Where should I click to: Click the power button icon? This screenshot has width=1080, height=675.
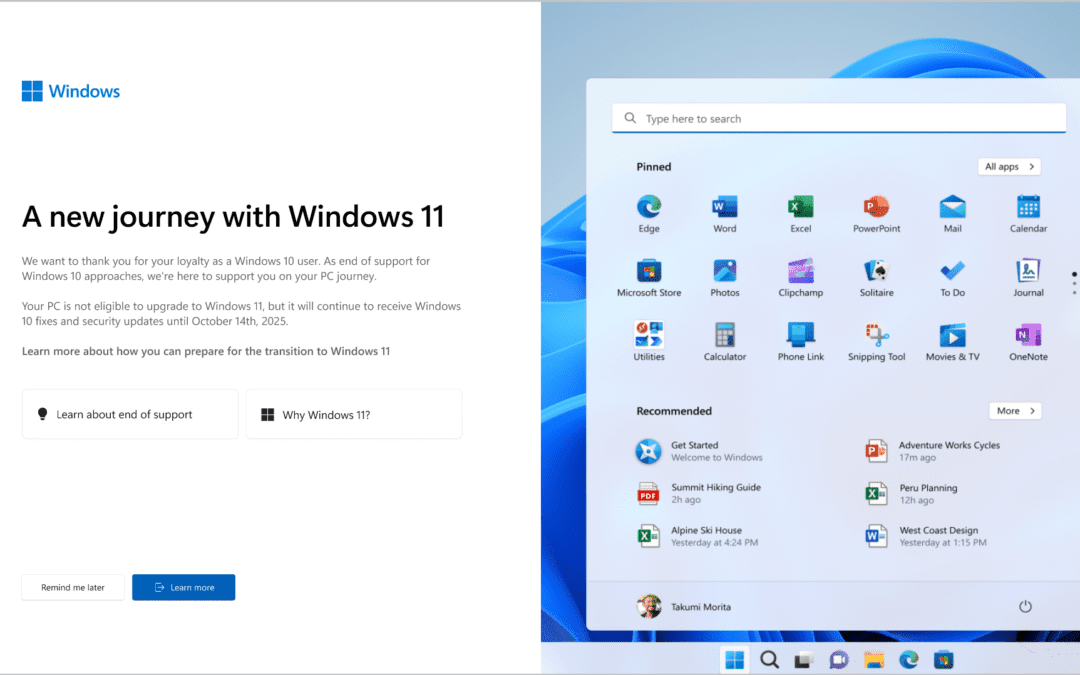(1025, 606)
